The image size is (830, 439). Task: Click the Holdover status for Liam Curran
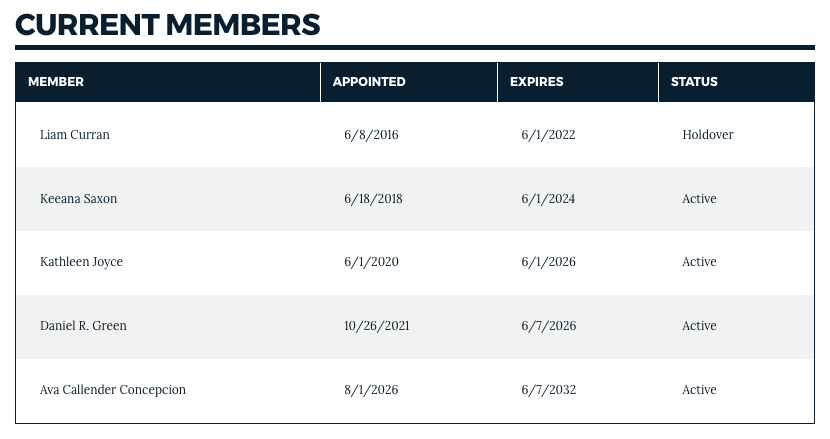click(x=708, y=135)
